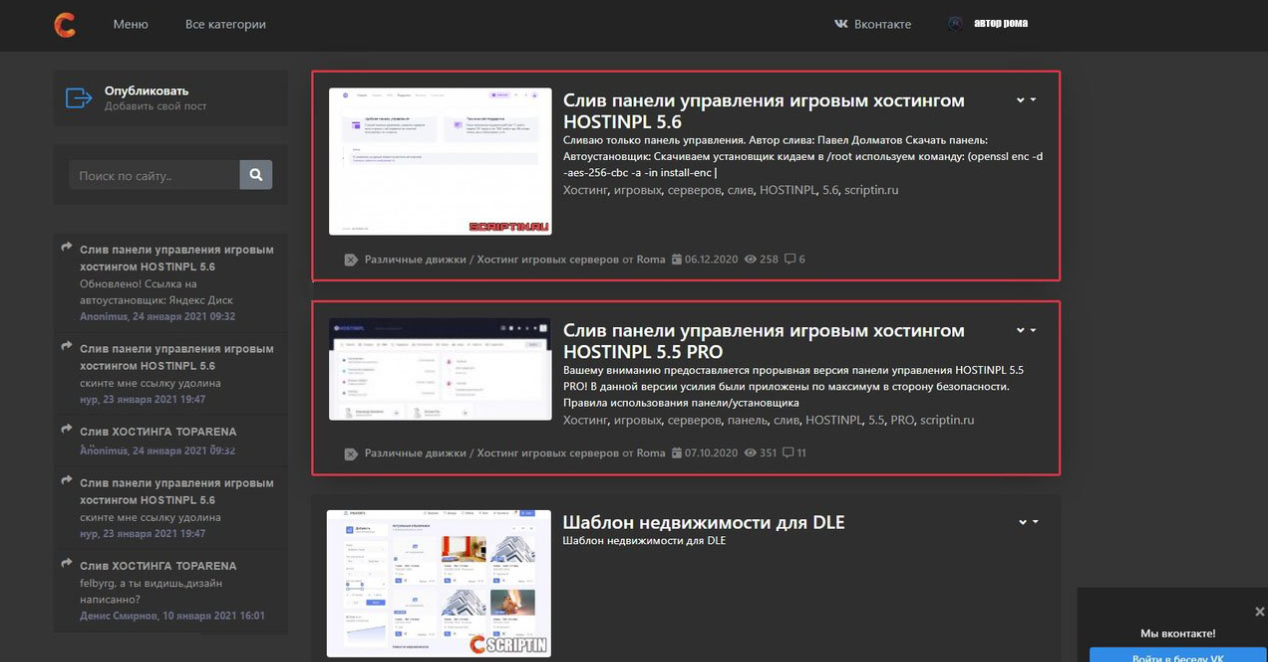Image resolution: width=1268 pixels, height=662 pixels.
Task: Focus the Поиск по сайту search field
Action: tap(155, 175)
